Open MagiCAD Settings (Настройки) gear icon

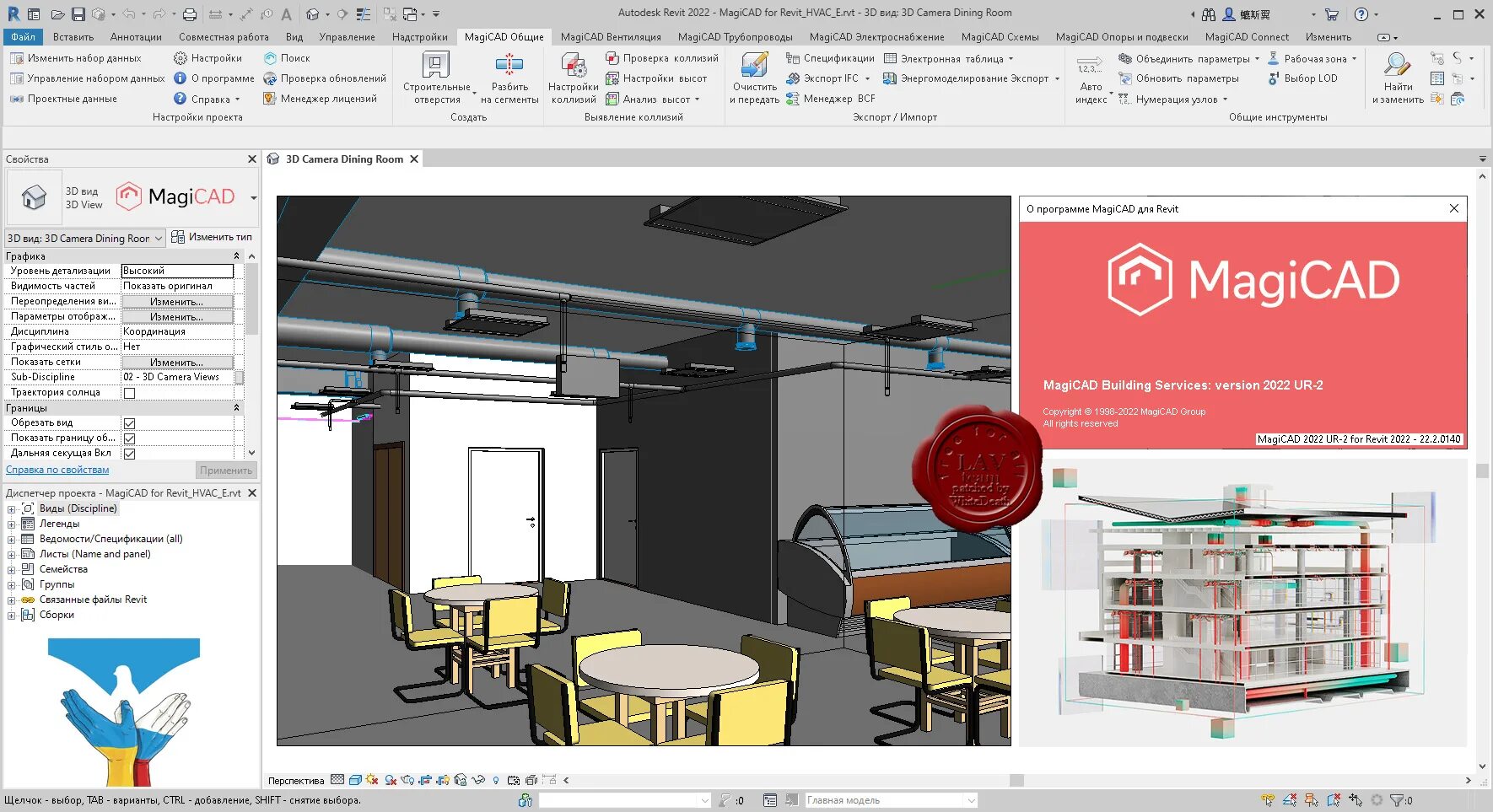(180, 58)
